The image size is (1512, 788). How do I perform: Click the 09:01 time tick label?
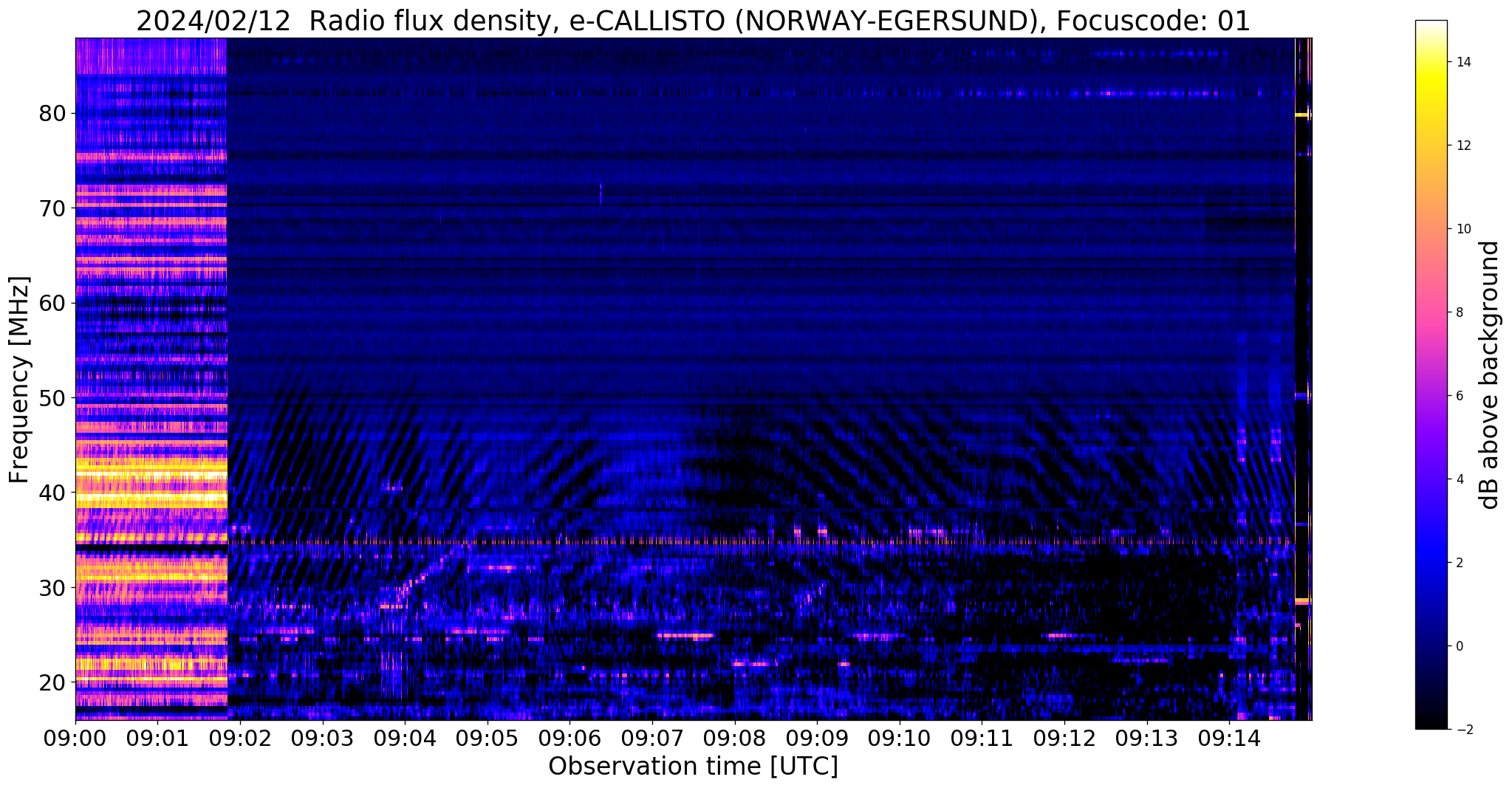click(x=157, y=739)
